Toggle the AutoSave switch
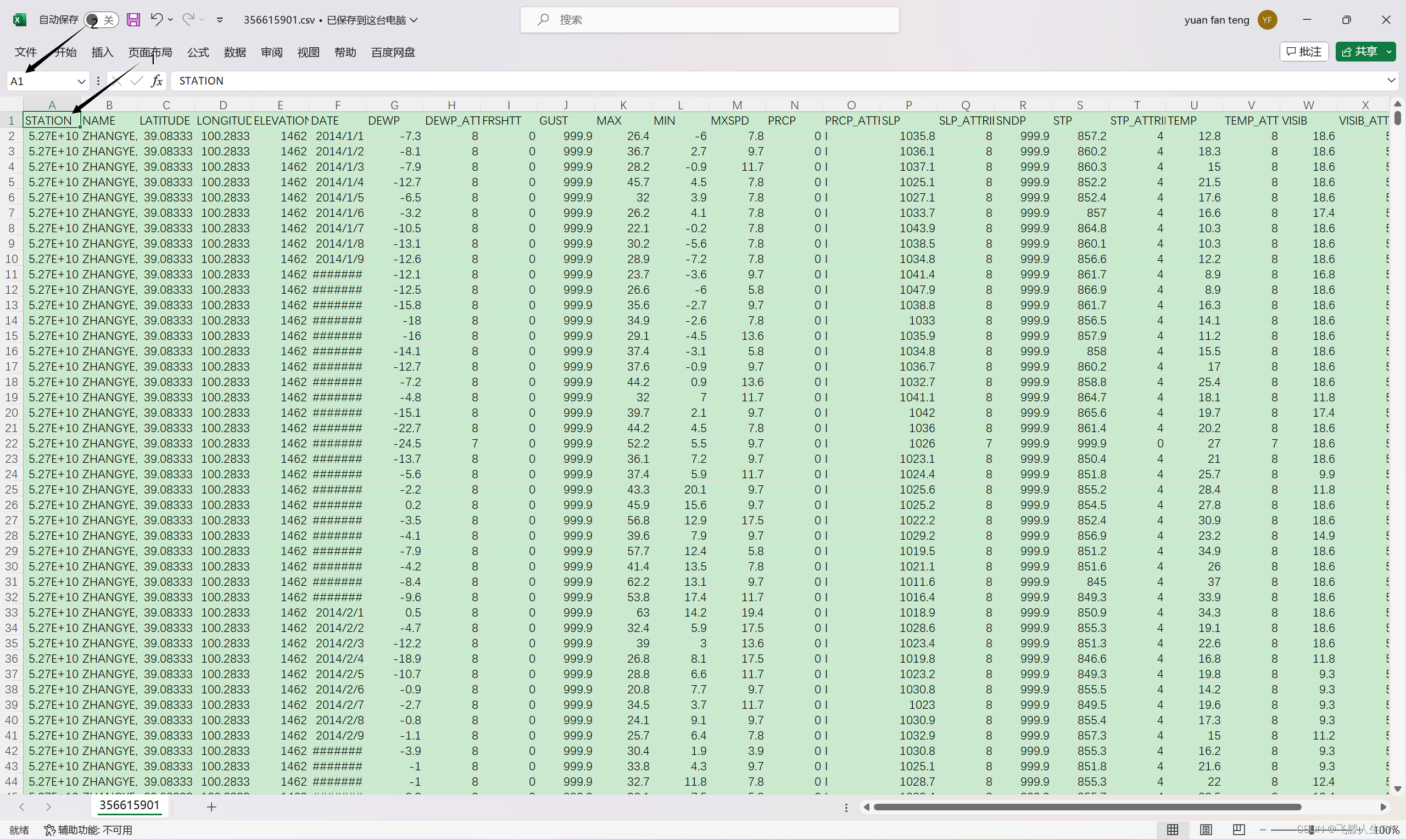Image resolution: width=1406 pixels, height=840 pixels. point(101,20)
